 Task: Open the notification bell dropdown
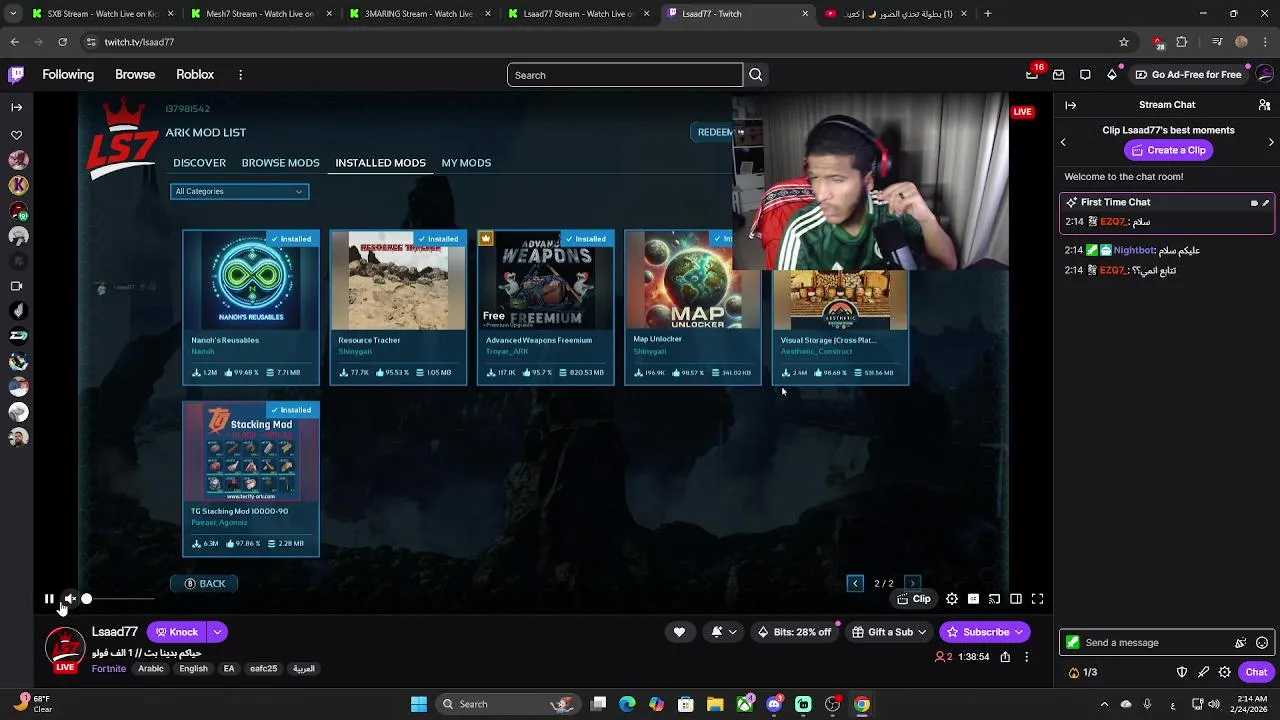pyautogui.click(x=724, y=632)
